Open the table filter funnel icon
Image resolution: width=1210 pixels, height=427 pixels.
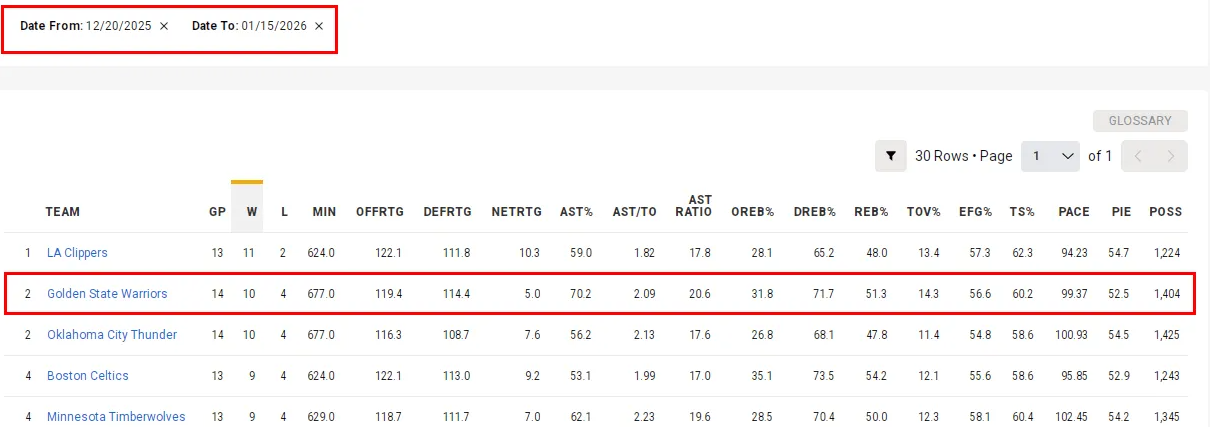coord(890,156)
